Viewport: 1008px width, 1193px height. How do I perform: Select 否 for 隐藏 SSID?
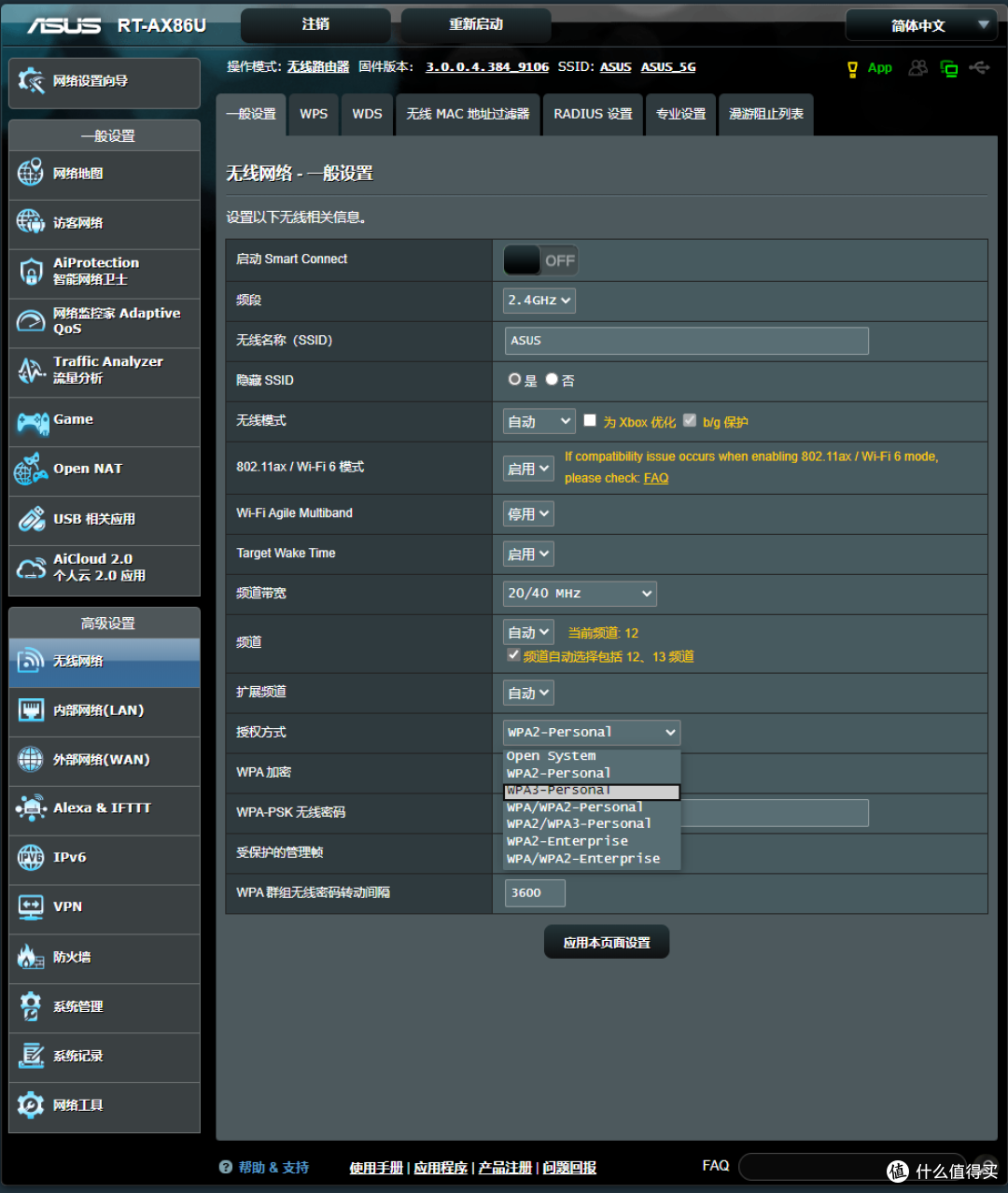552,379
